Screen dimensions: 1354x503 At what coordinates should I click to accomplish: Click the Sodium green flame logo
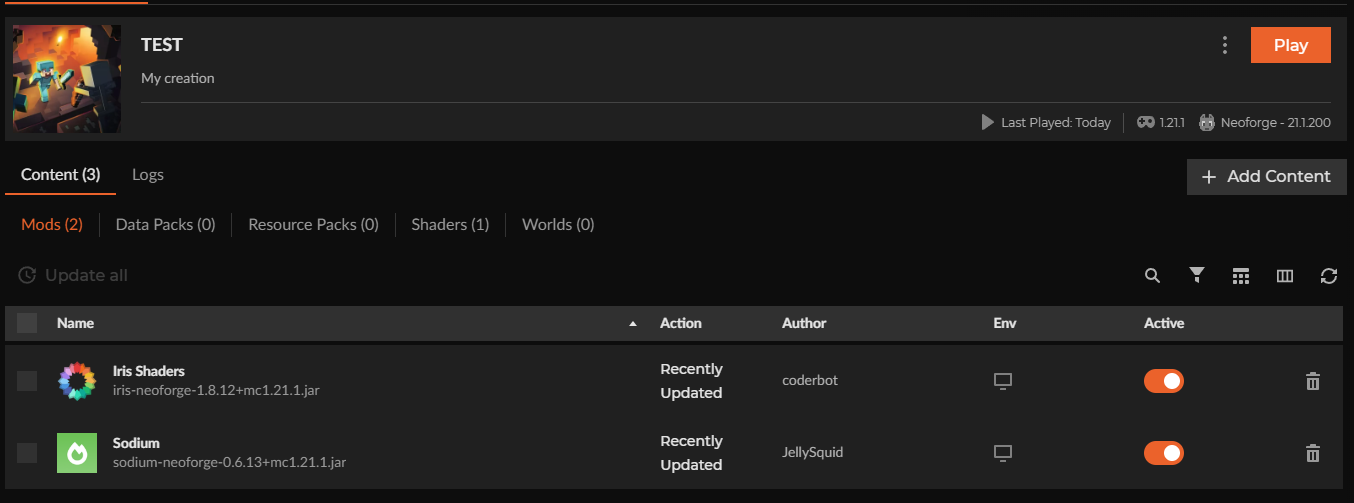pos(77,453)
